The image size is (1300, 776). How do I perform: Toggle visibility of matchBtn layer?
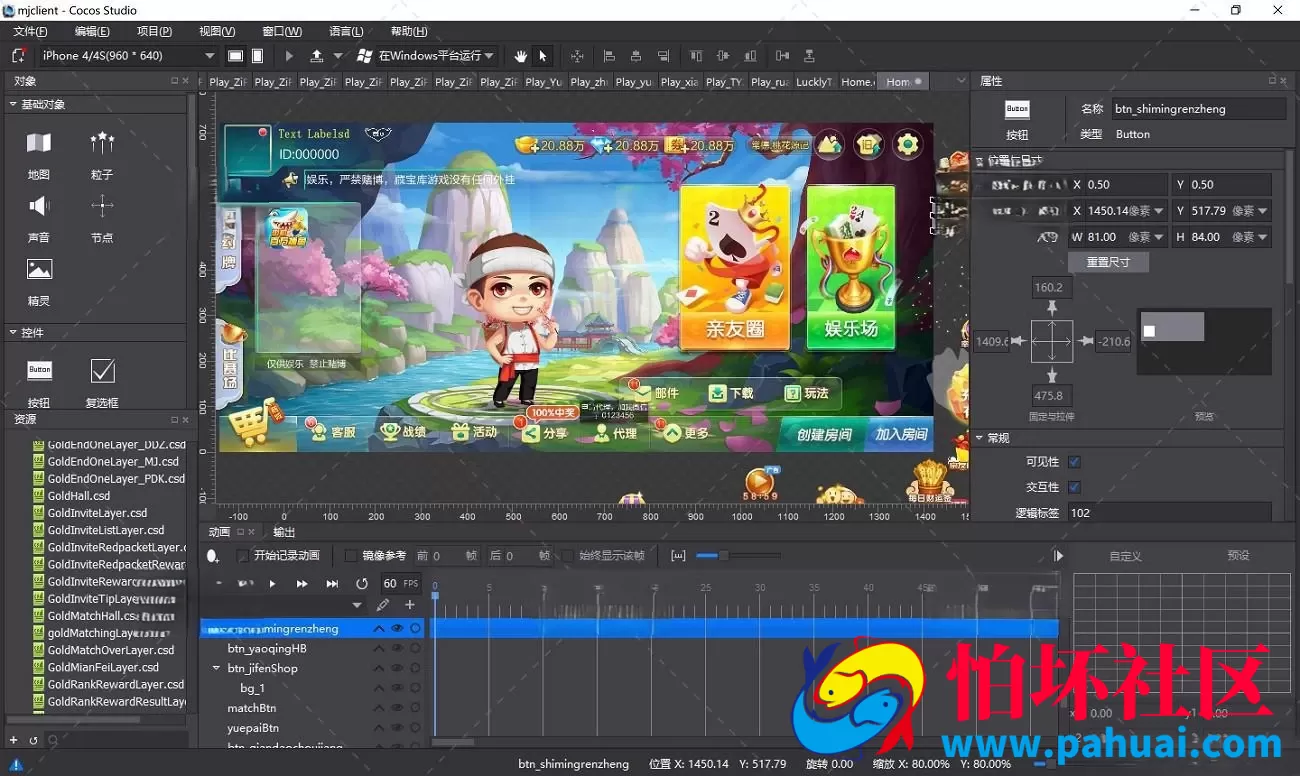tap(397, 708)
